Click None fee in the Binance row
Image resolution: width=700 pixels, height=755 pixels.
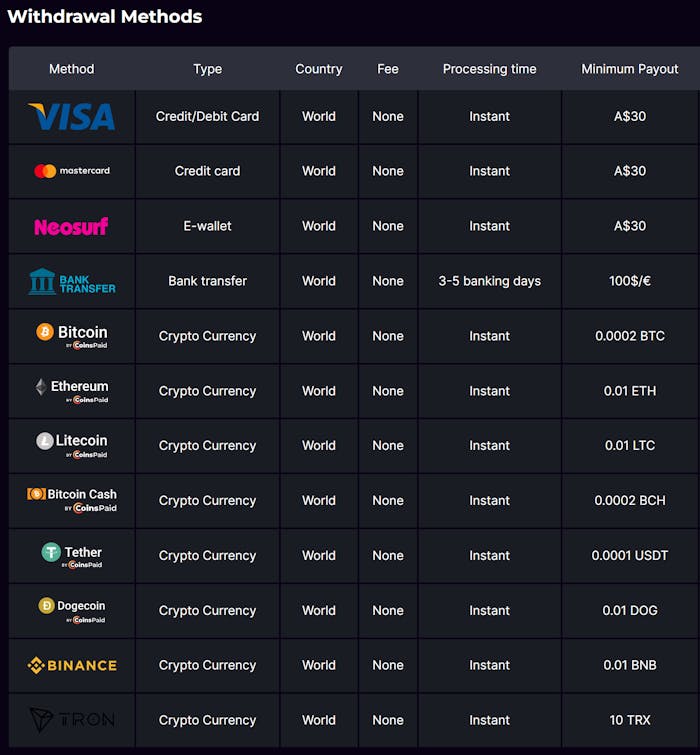388,665
